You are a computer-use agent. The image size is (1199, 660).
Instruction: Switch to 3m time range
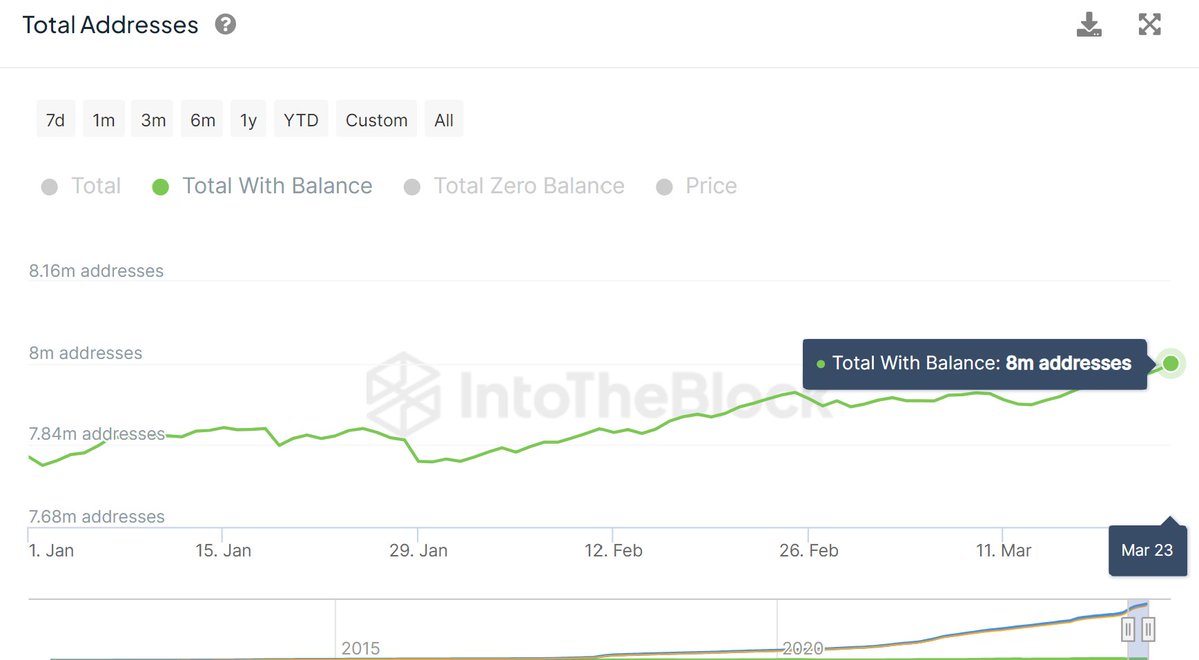(x=153, y=120)
